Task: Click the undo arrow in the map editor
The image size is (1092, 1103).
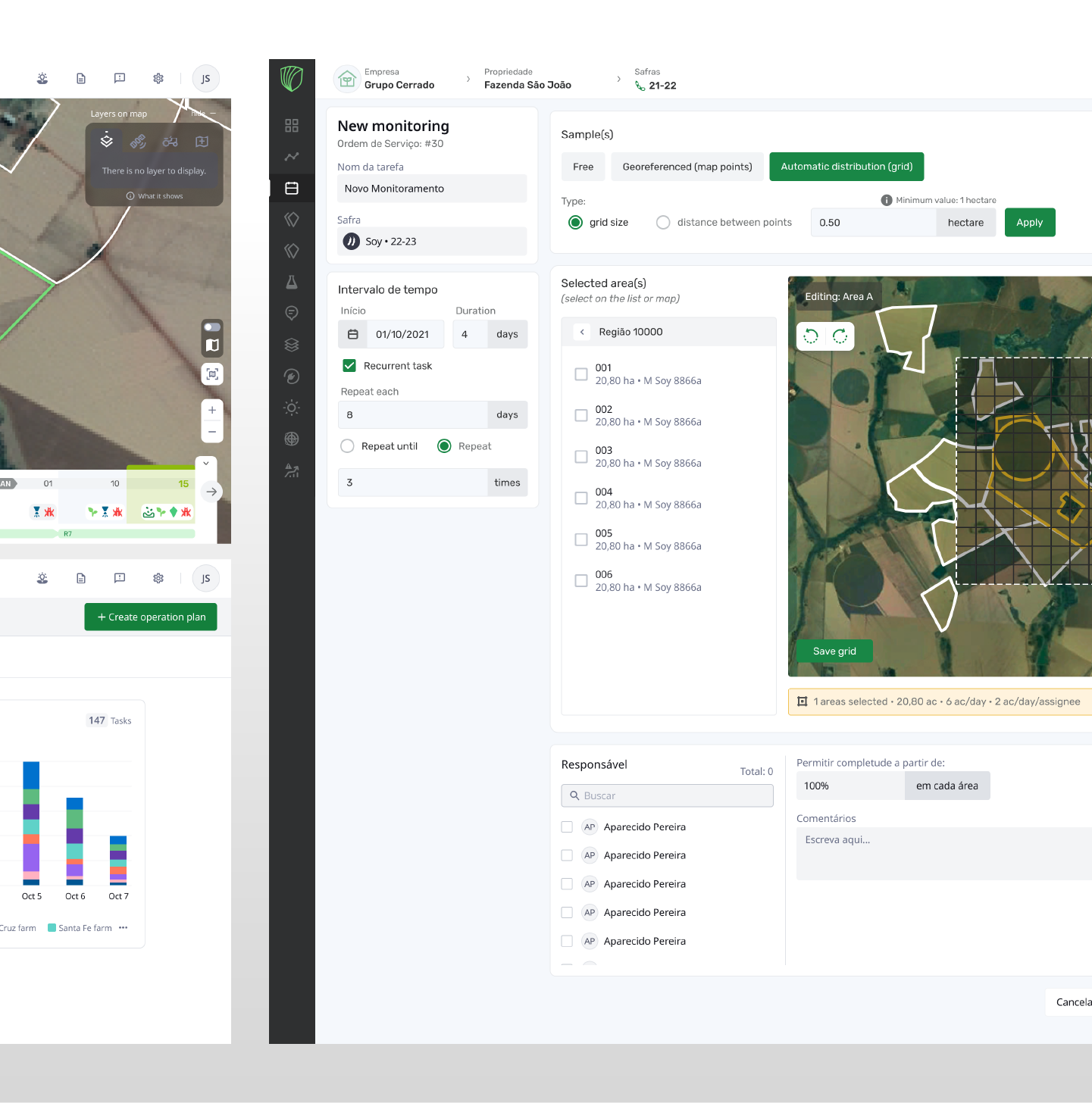Action: (x=811, y=336)
